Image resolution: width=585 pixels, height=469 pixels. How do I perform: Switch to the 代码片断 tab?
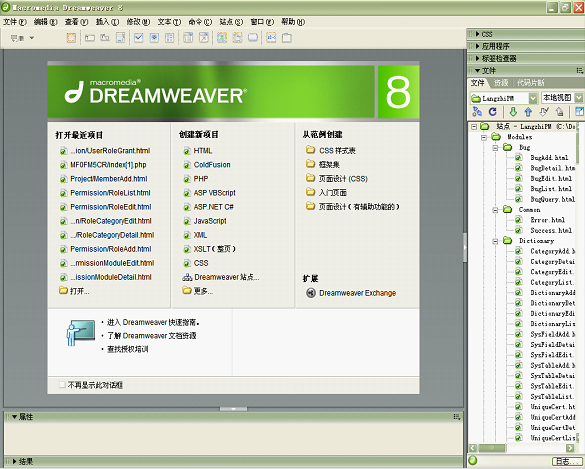[x=531, y=82]
